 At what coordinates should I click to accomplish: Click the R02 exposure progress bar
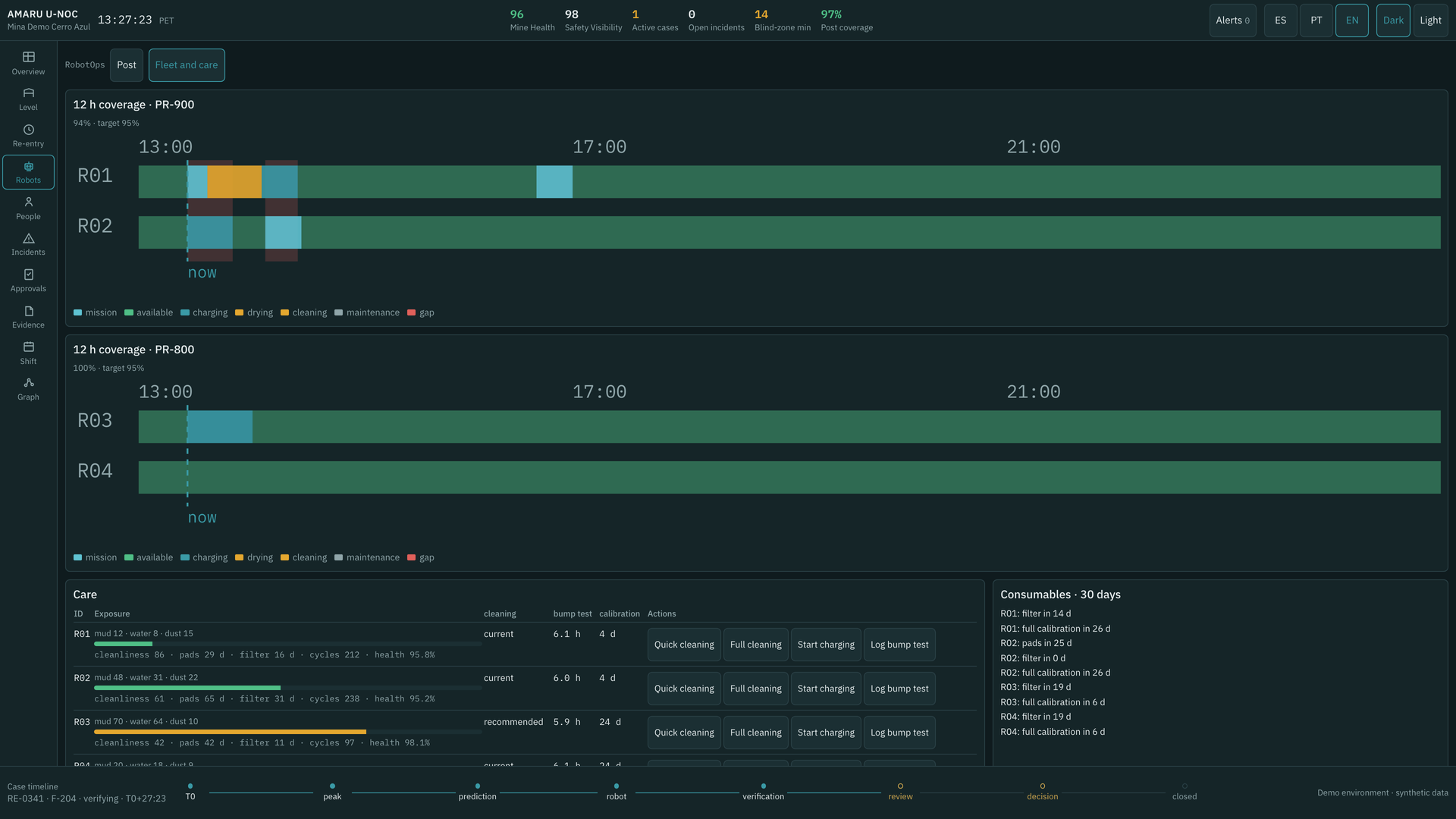pos(287,688)
